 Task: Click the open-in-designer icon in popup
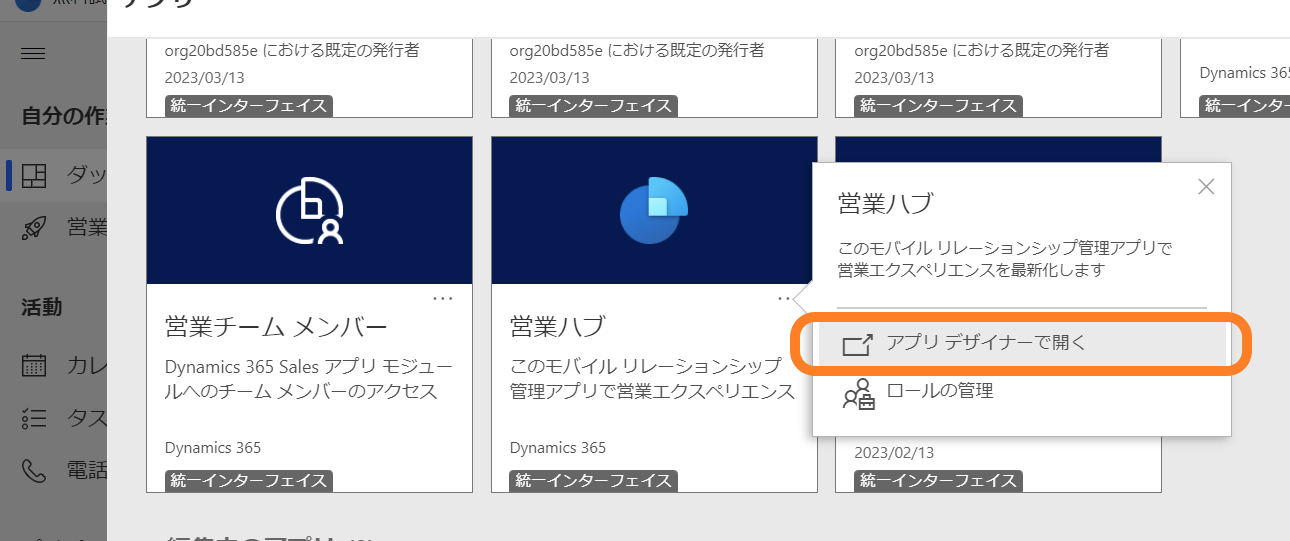(858, 345)
